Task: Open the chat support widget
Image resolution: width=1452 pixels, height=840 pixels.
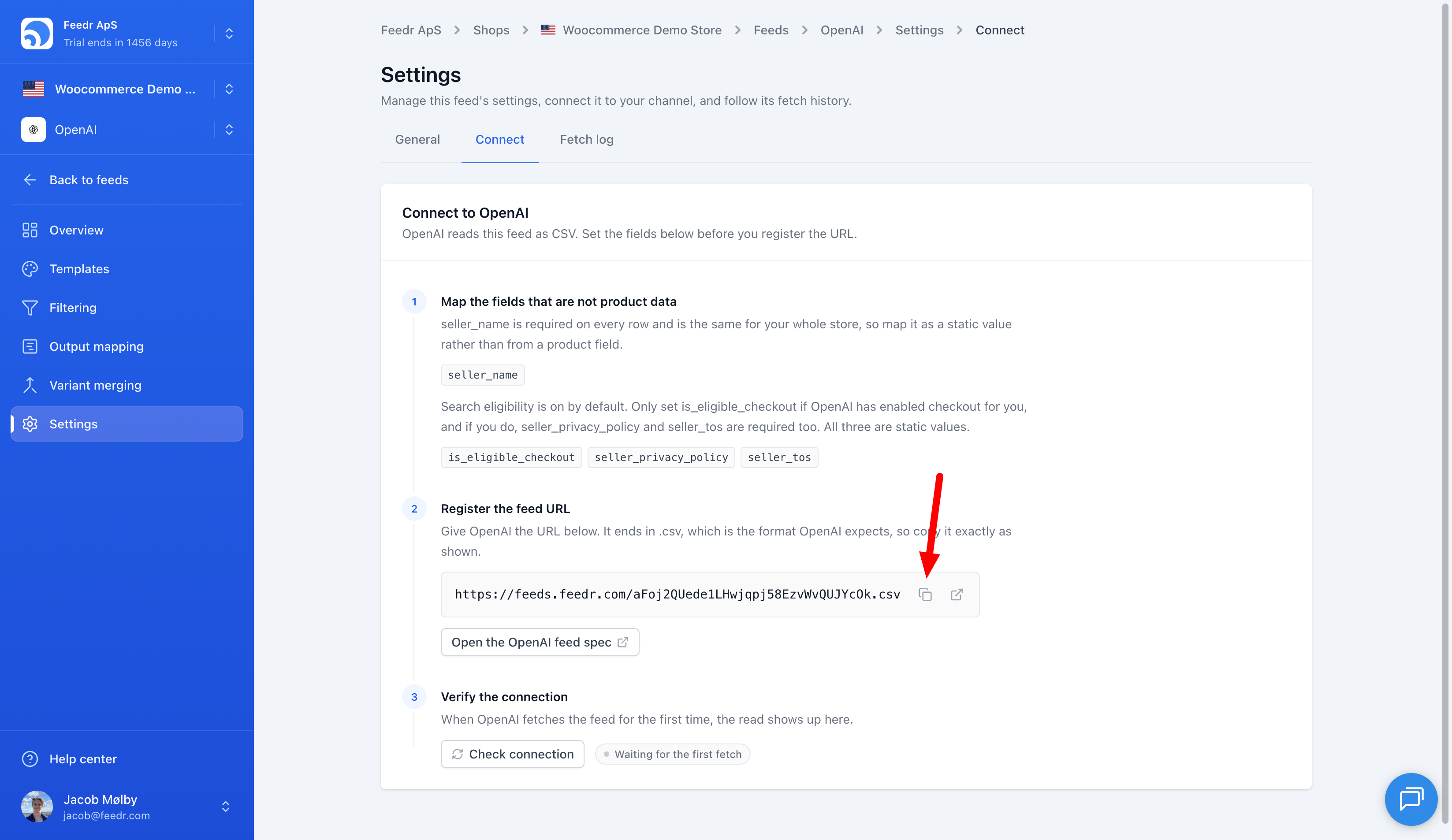Action: click(1411, 799)
